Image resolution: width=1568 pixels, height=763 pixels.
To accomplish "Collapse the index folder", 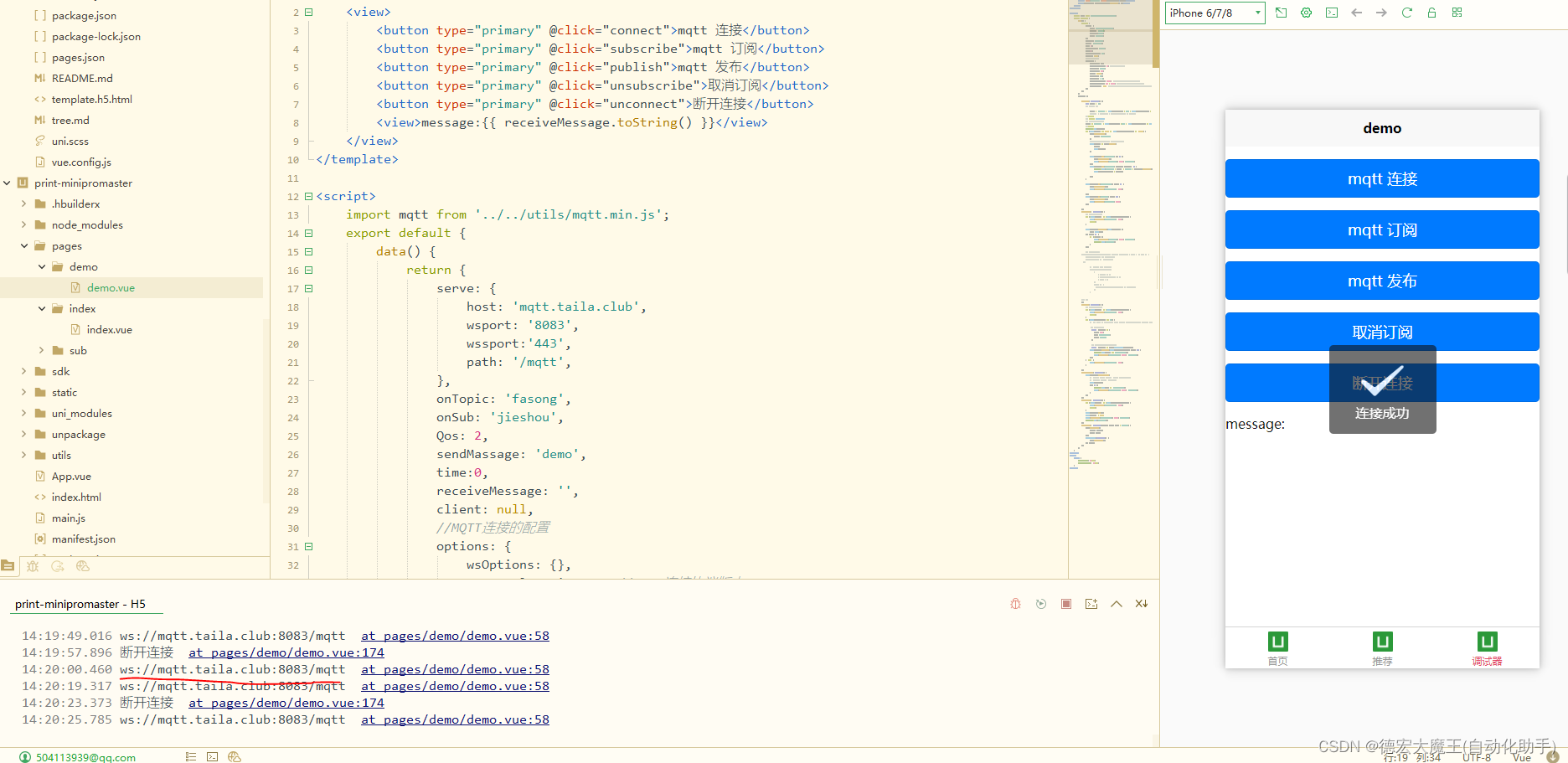I will point(42,308).
